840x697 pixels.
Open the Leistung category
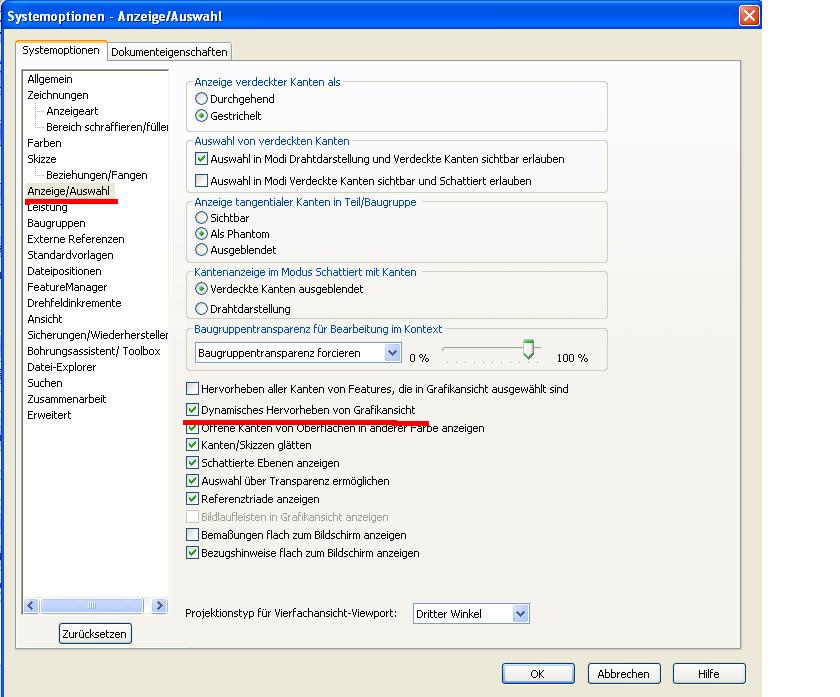[x=48, y=207]
